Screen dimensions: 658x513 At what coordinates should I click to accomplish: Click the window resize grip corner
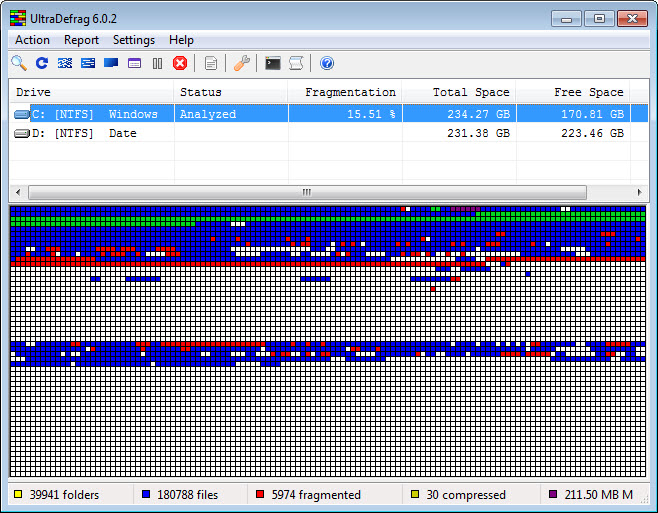(645, 499)
